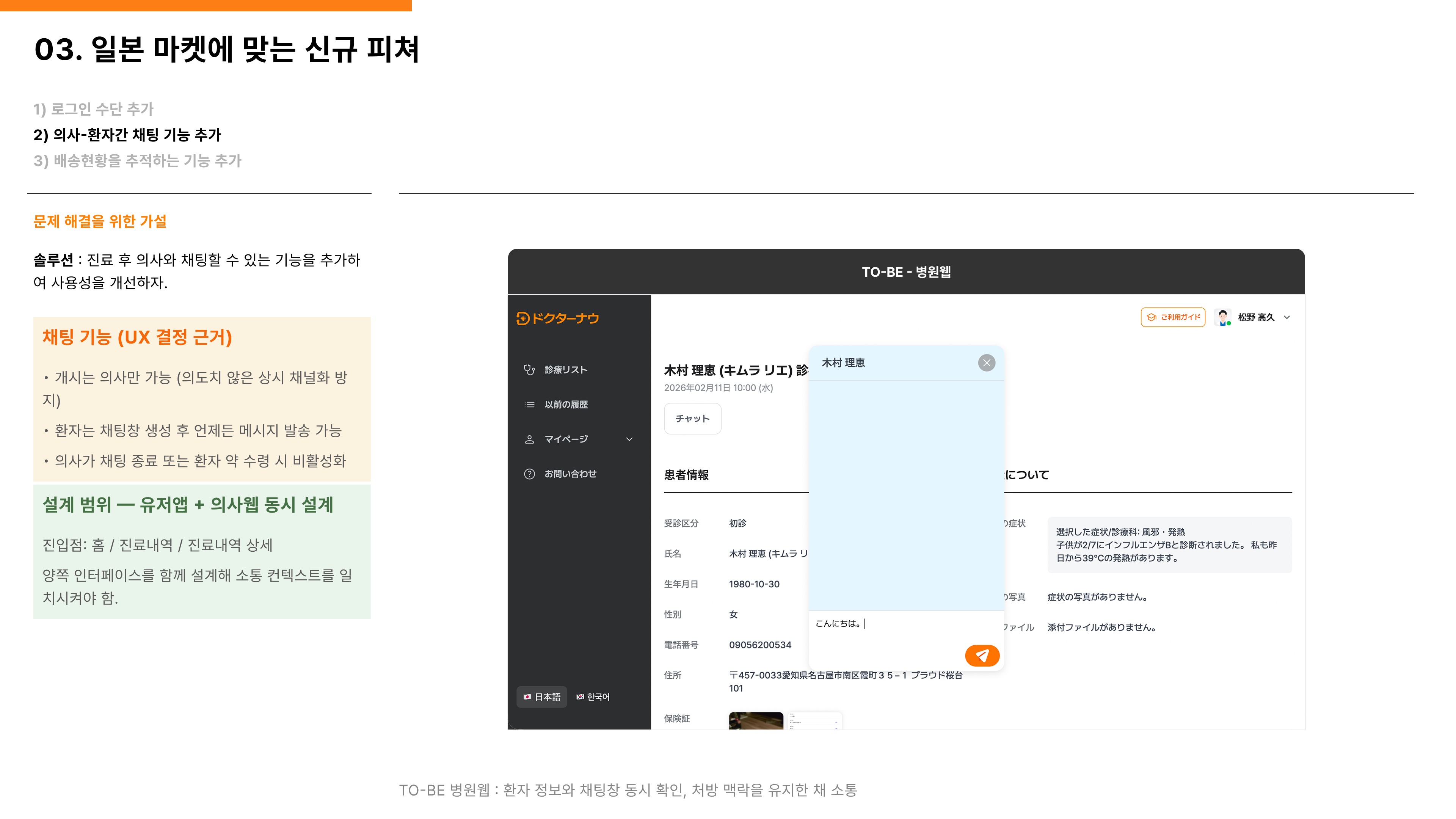This screenshot has width=1456, height=819.
Task: Click slide item 3) 배송현황을 추적하는 기능 추가
Action: [x=137, y=161]
